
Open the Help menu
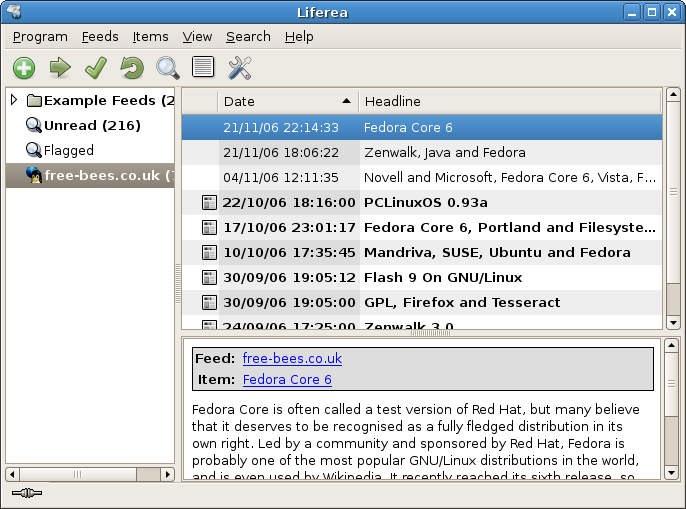coord(299,37)
